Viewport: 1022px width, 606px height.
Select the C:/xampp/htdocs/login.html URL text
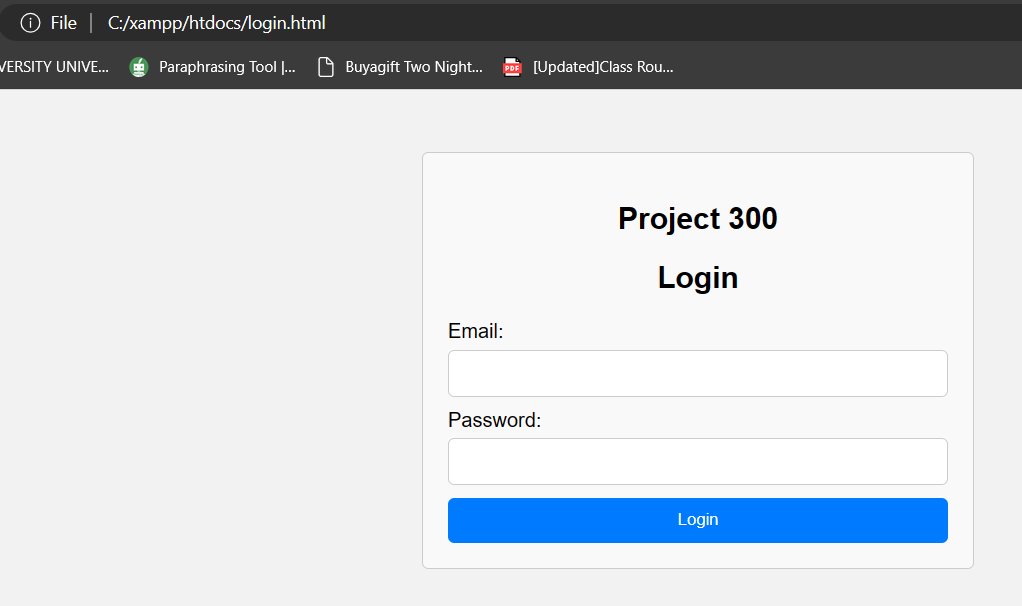pyautogui.click(x=216, y=23)
